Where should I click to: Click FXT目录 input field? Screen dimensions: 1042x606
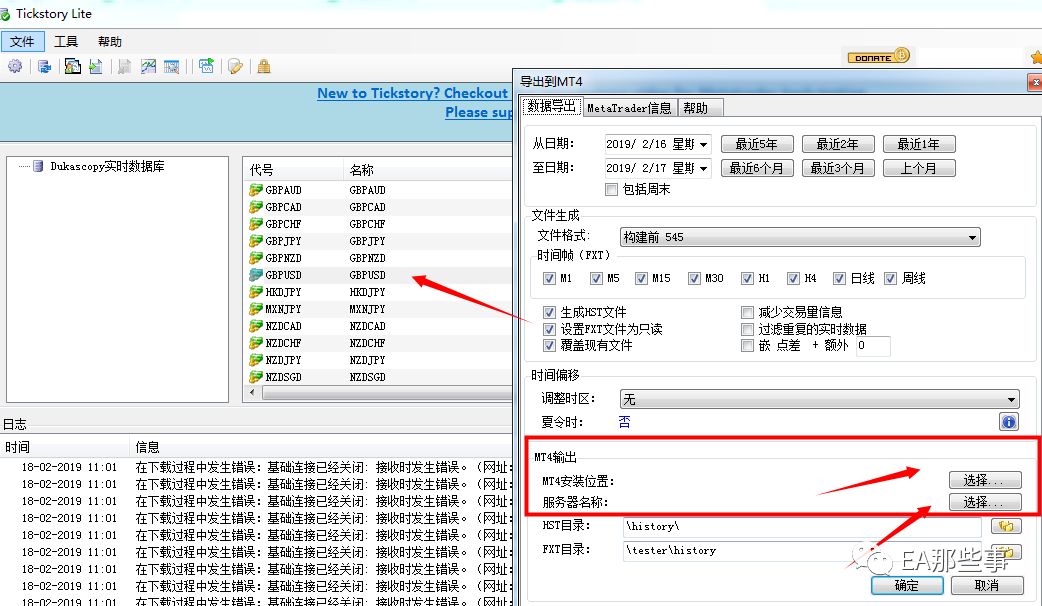(802, 551)
